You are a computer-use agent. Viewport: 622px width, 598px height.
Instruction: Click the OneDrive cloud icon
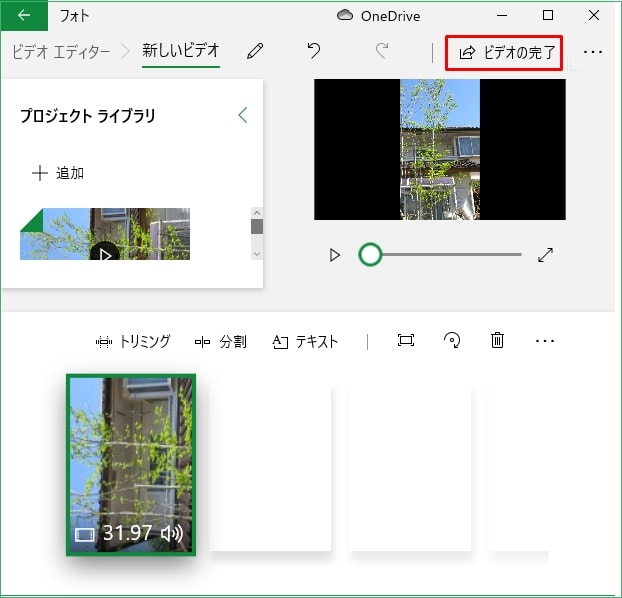(x=345, y=15)
